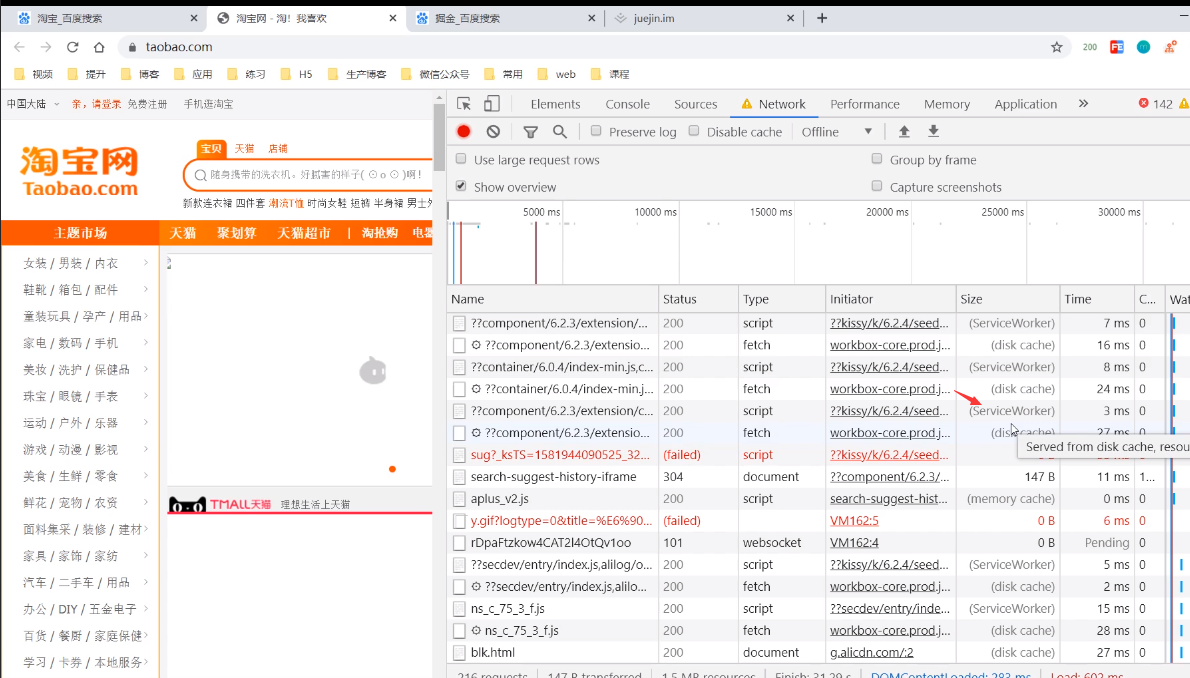This screenshot has height=678, width=1190.
Task: Uncheck the Show overview option
Action: coord(461,186)
